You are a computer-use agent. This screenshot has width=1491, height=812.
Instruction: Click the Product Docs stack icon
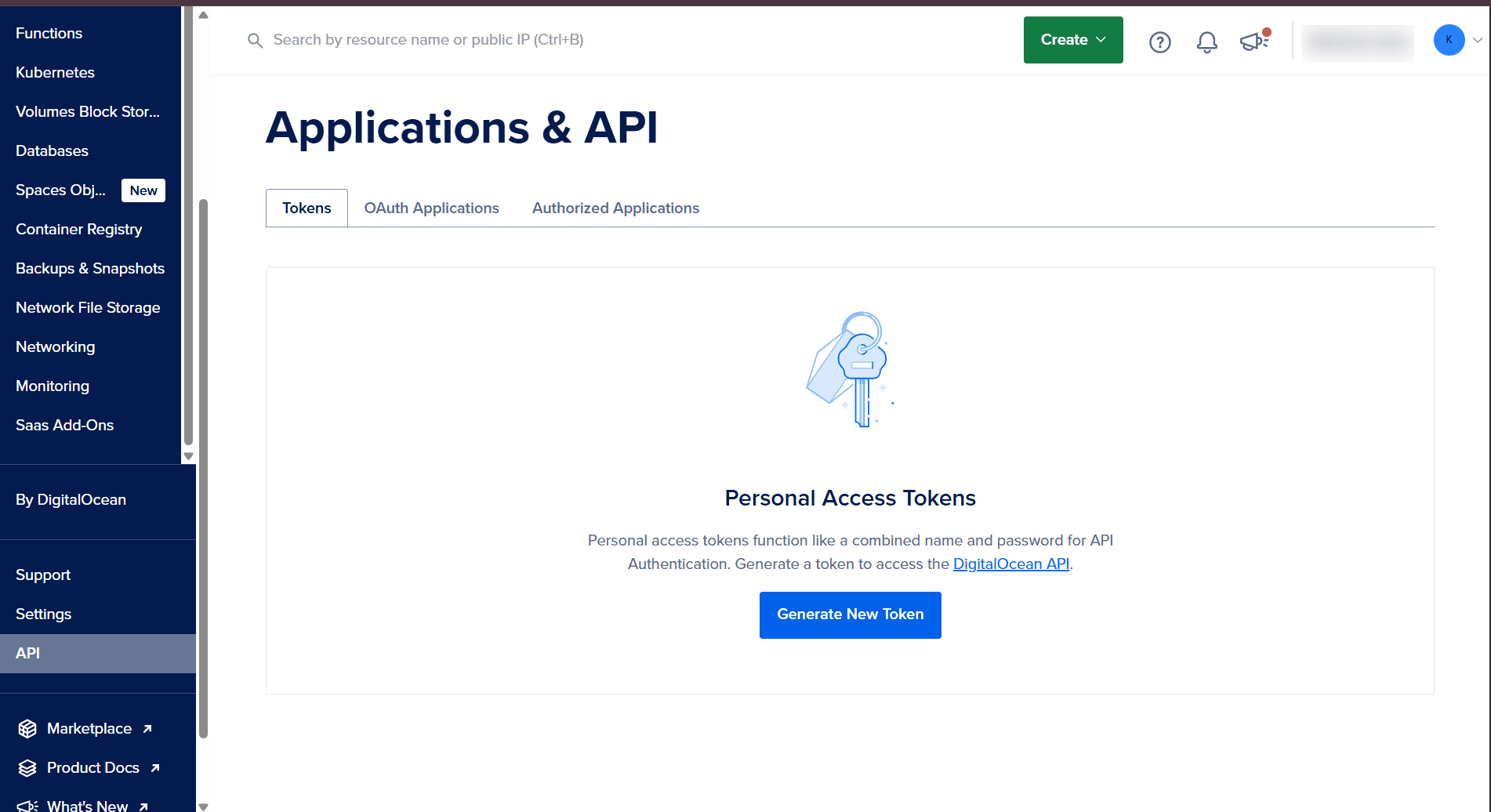click(27, 768)
